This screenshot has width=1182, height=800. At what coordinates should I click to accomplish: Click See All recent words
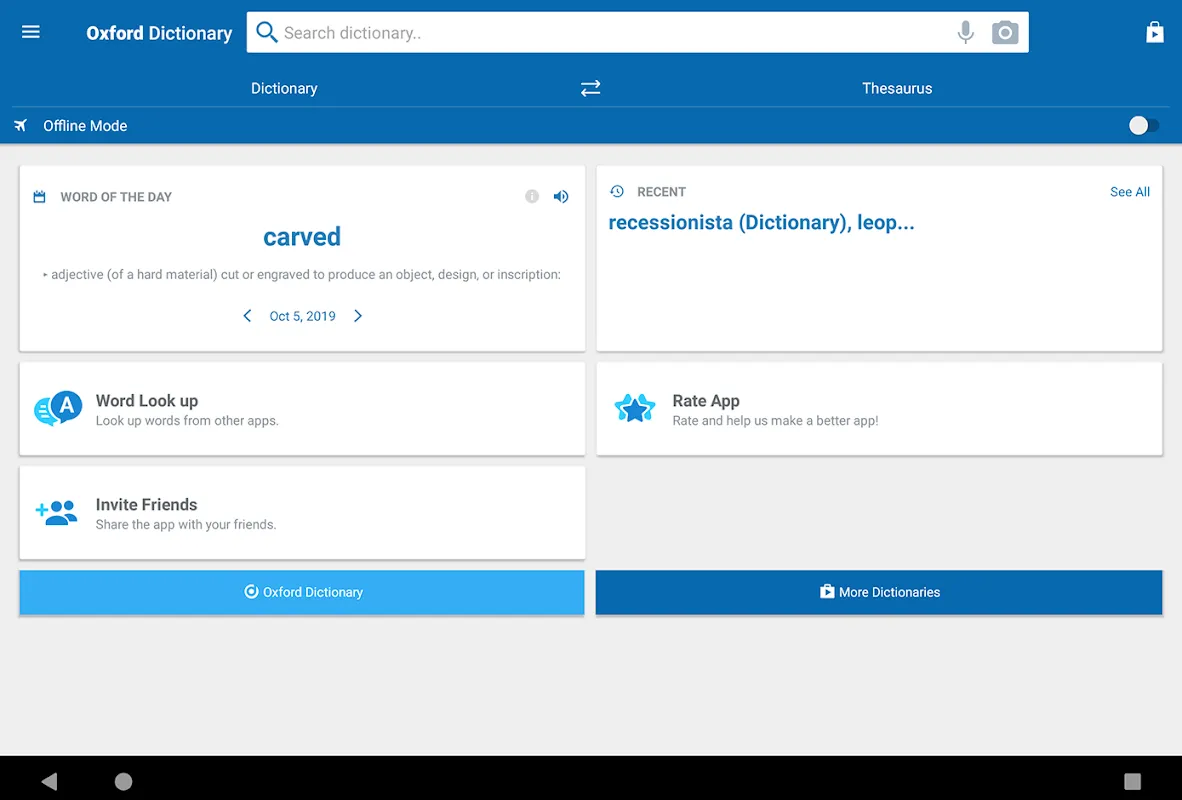click(1129, 192)
